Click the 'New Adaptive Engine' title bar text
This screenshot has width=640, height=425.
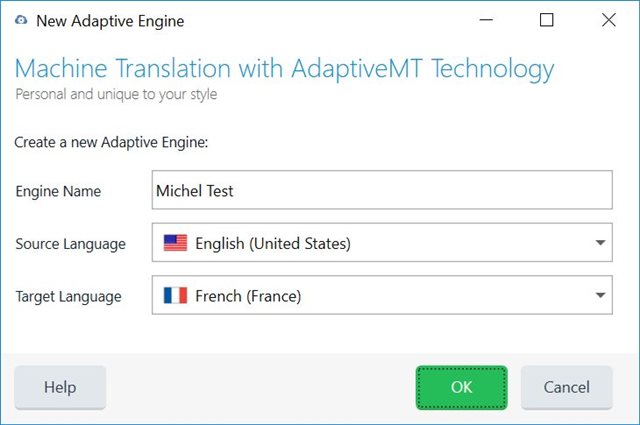pyautogui.click(x=110, y=20)
